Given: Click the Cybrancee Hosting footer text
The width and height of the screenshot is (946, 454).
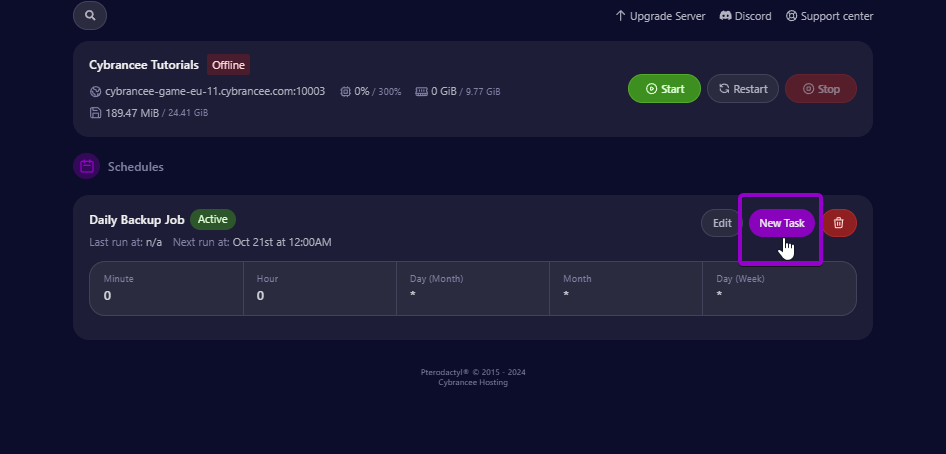Looking at the screenshot, I should (473, 382).
